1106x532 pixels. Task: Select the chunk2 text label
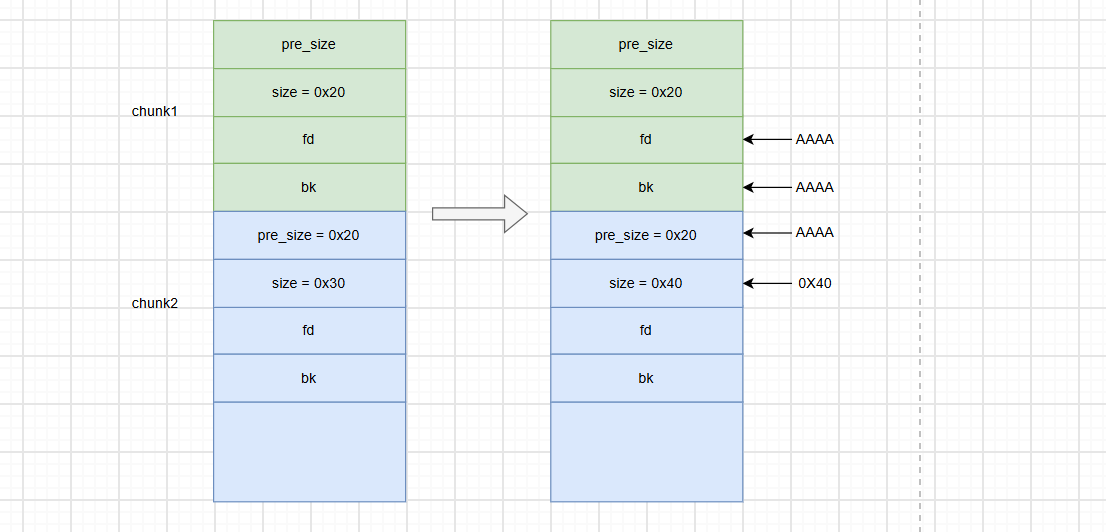154,303
